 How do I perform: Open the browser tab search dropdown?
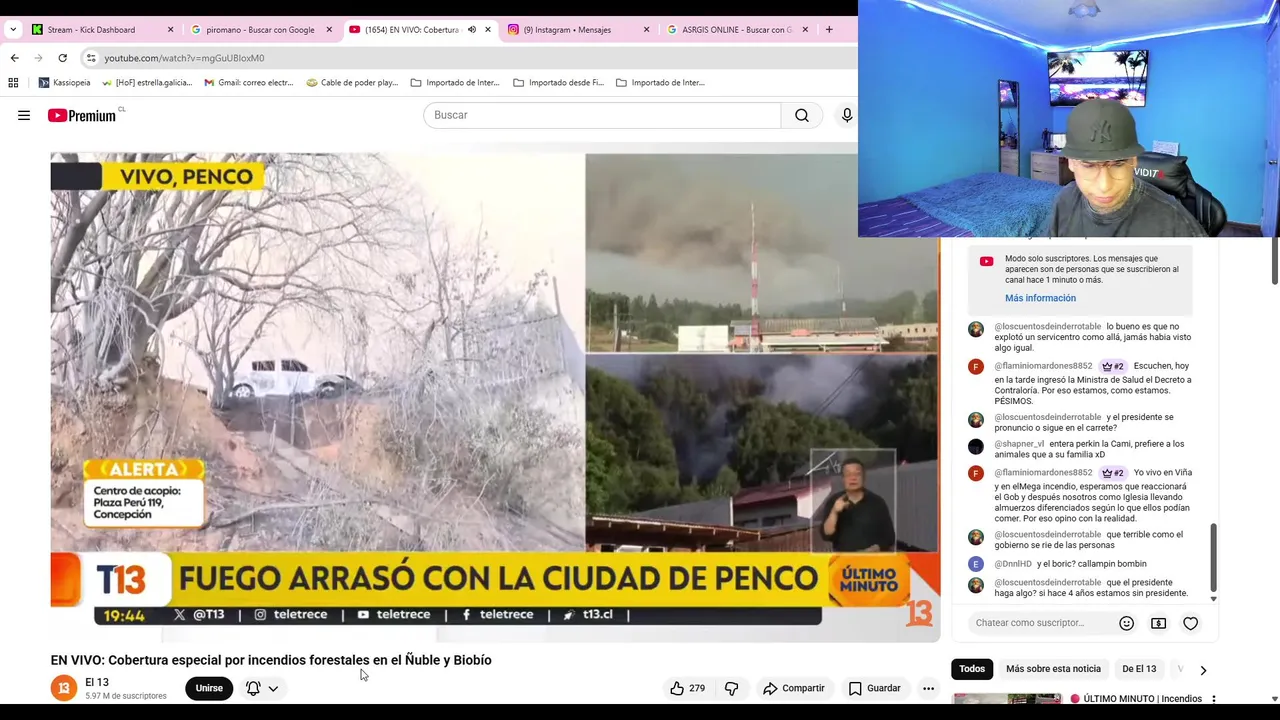point(13,29)
